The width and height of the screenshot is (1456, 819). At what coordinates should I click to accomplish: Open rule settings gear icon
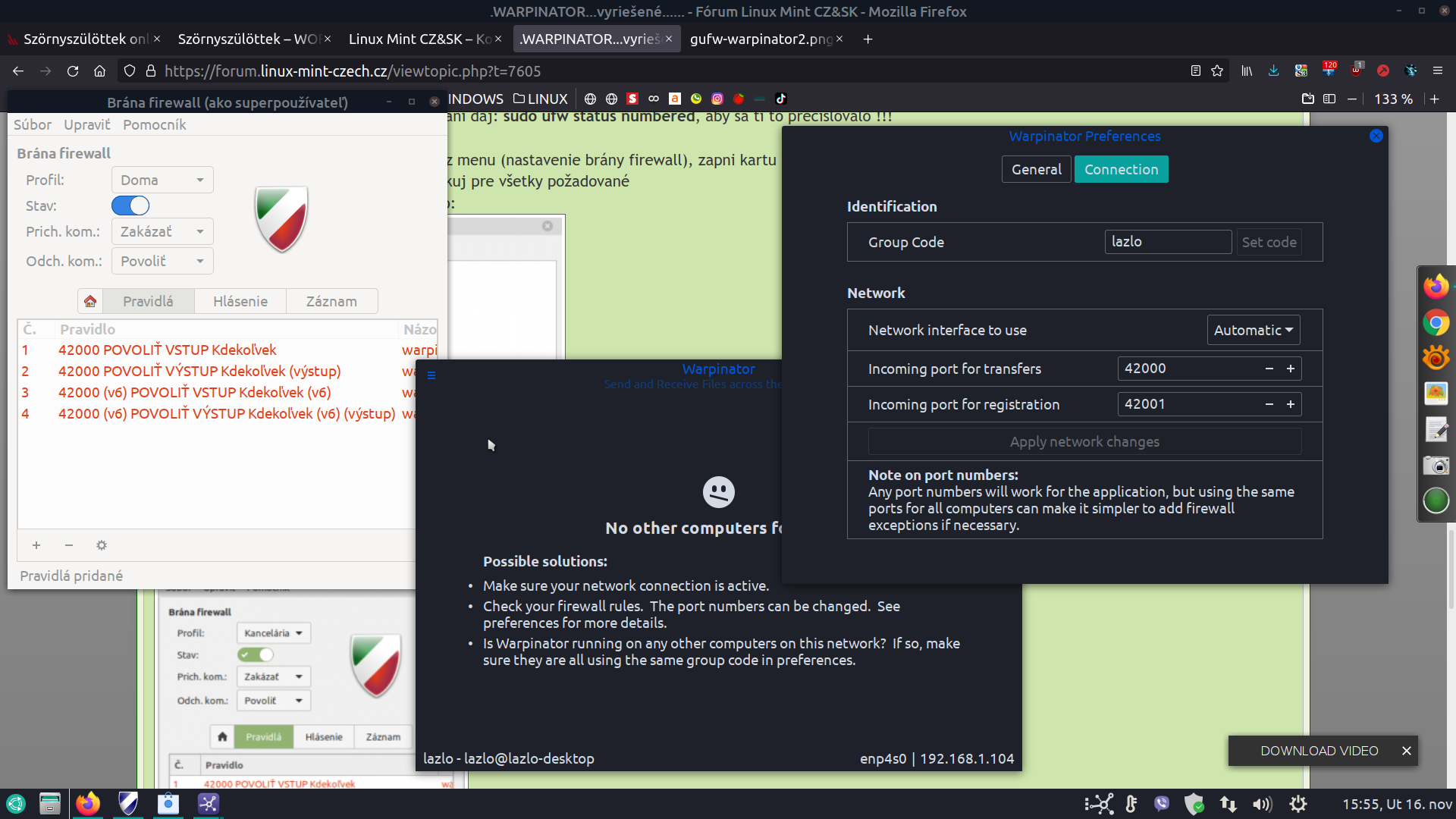[x=102, y=545]
